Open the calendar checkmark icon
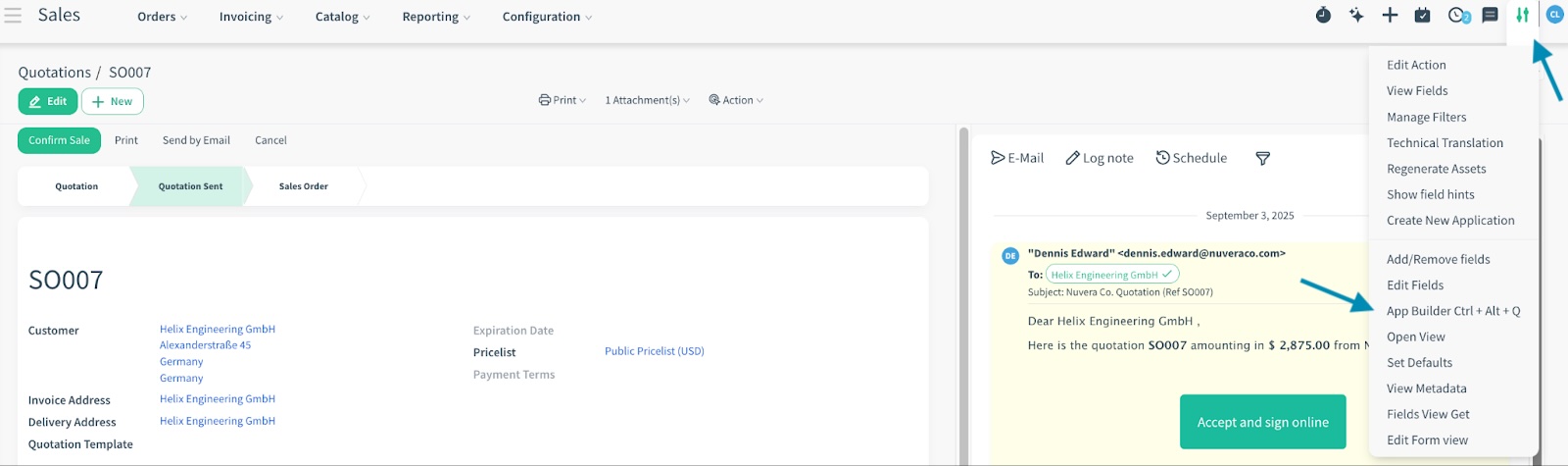 coord(1423,16)
